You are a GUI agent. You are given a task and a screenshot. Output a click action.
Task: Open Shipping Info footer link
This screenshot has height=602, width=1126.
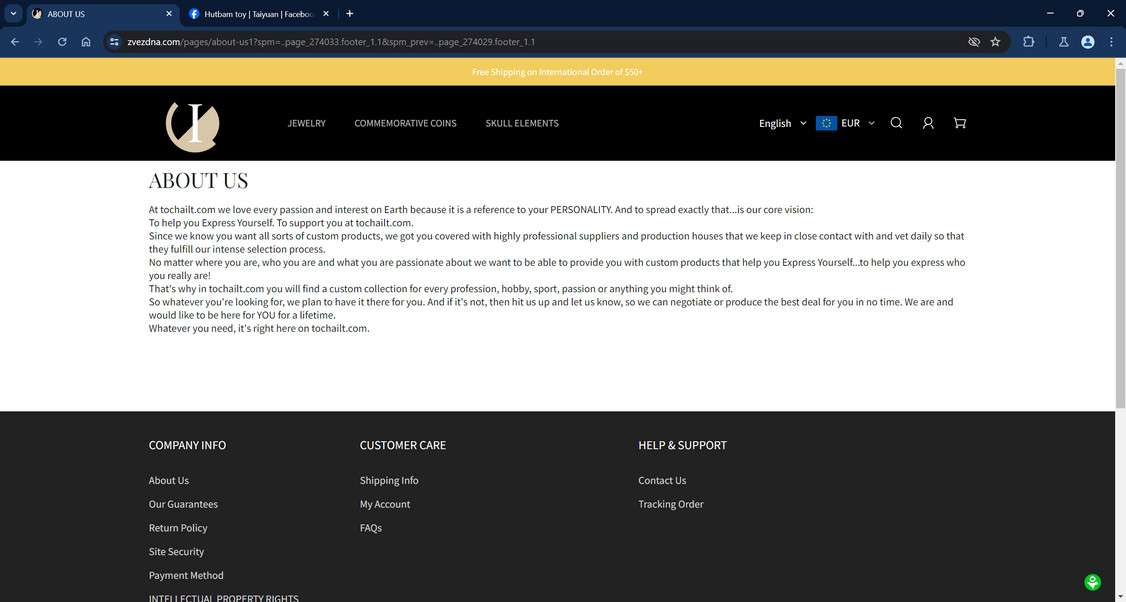(x=389, y=480)
